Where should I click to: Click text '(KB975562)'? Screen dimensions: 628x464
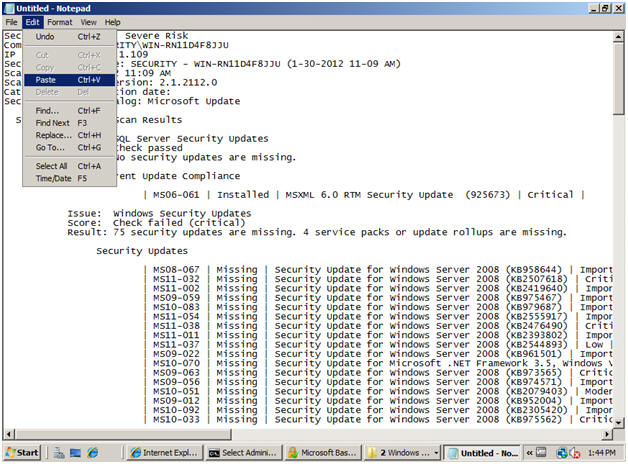pos(533,420)
